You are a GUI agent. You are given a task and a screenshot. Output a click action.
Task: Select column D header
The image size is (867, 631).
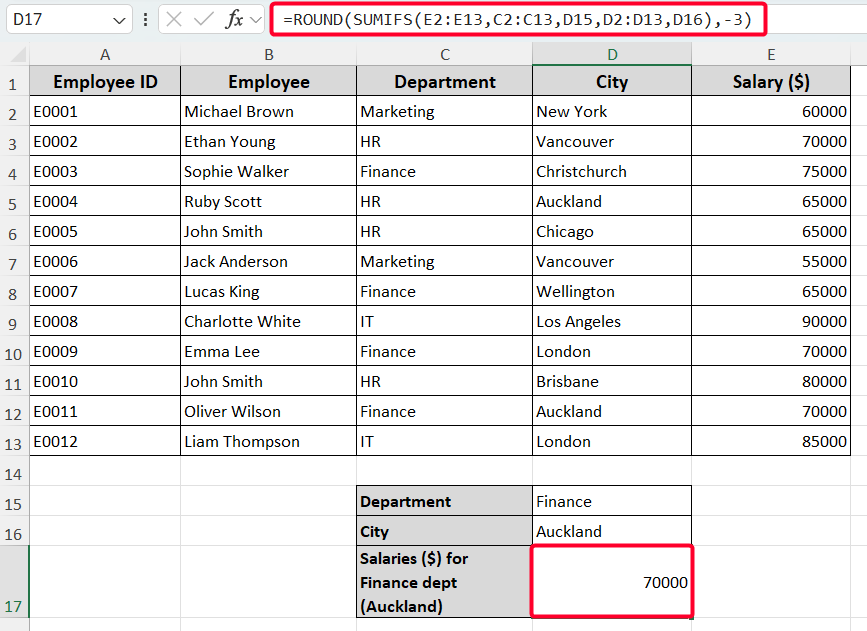tap(611, 55)
